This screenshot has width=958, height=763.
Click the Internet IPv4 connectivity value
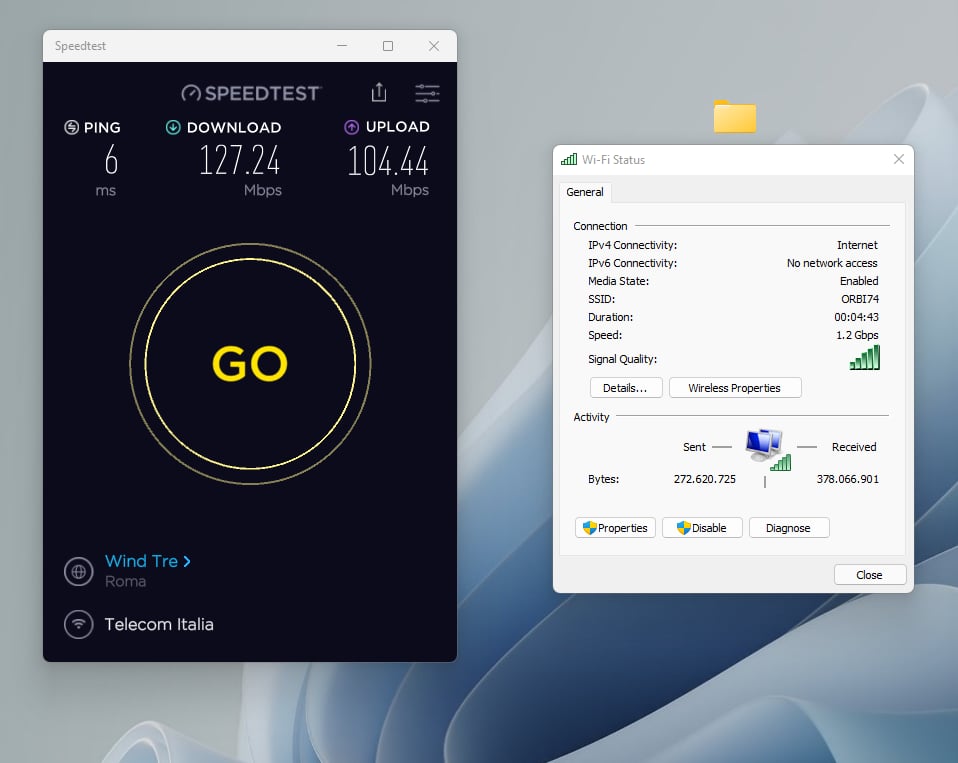point(857,245)
